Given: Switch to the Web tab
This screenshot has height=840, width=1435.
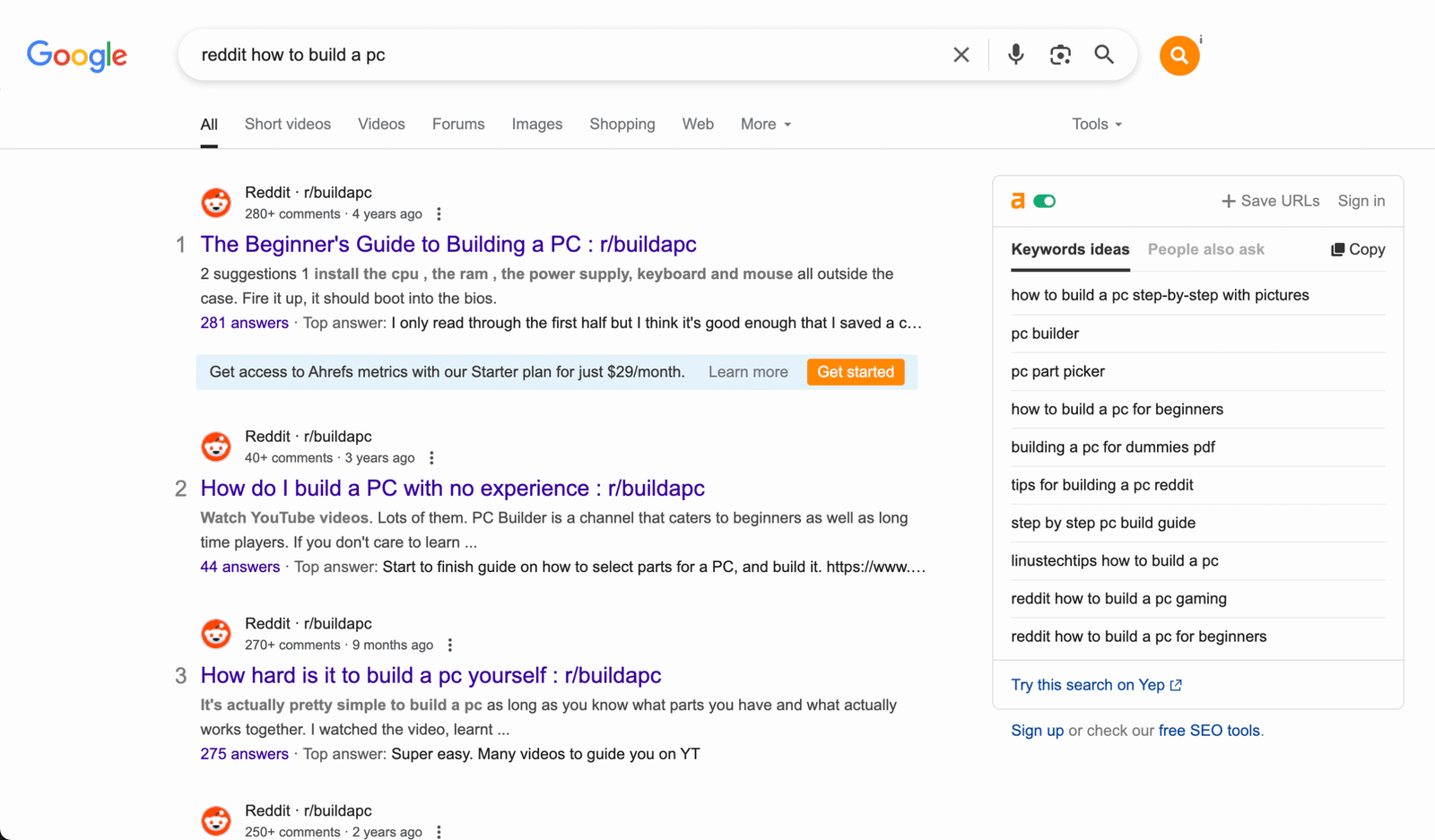Looking at the screenshot, I should pos(698,125).
